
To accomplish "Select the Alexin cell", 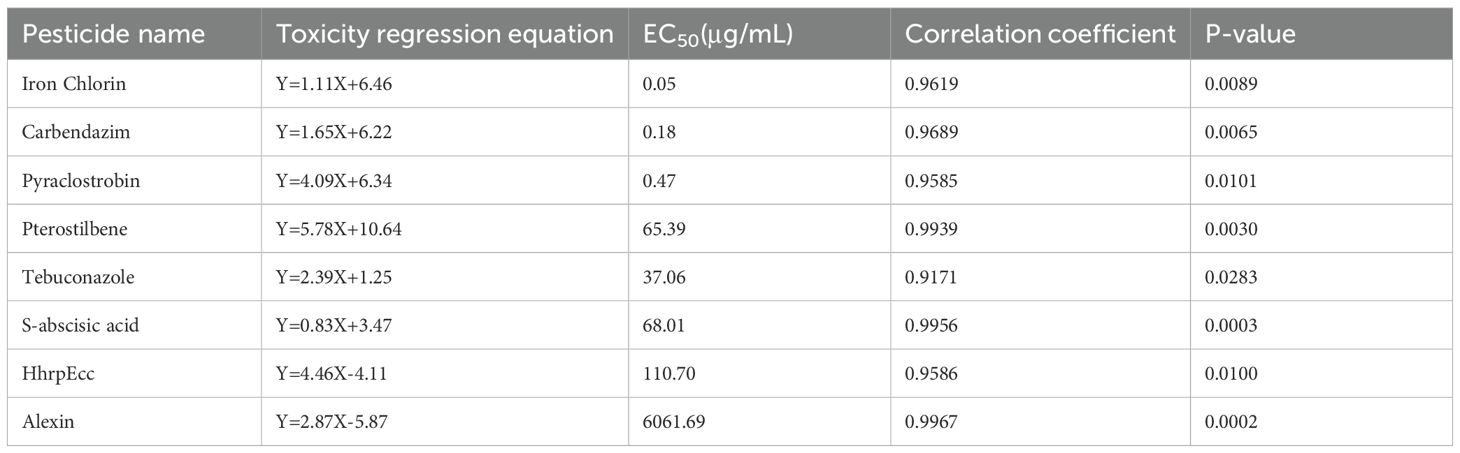I will pyautogui.click(x=48, y=422).
